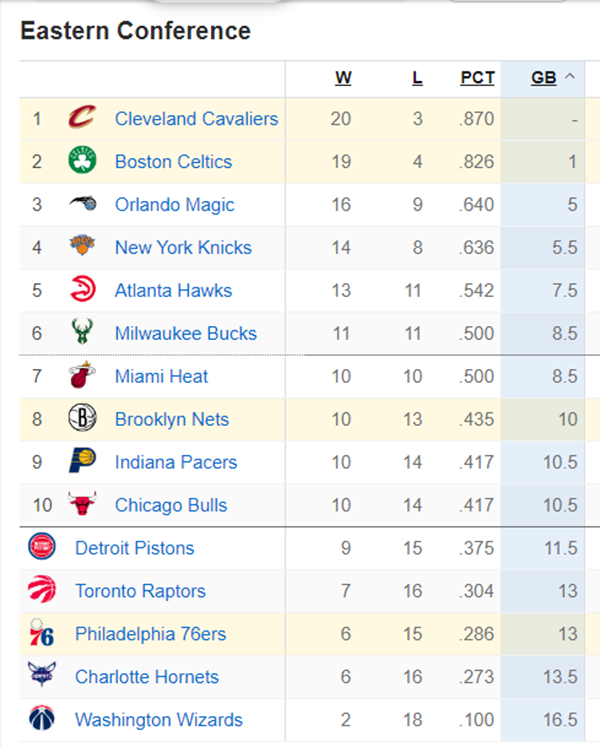Sort table by PCT header
This screenshot has width=600, height=747.
click(478, 78)
